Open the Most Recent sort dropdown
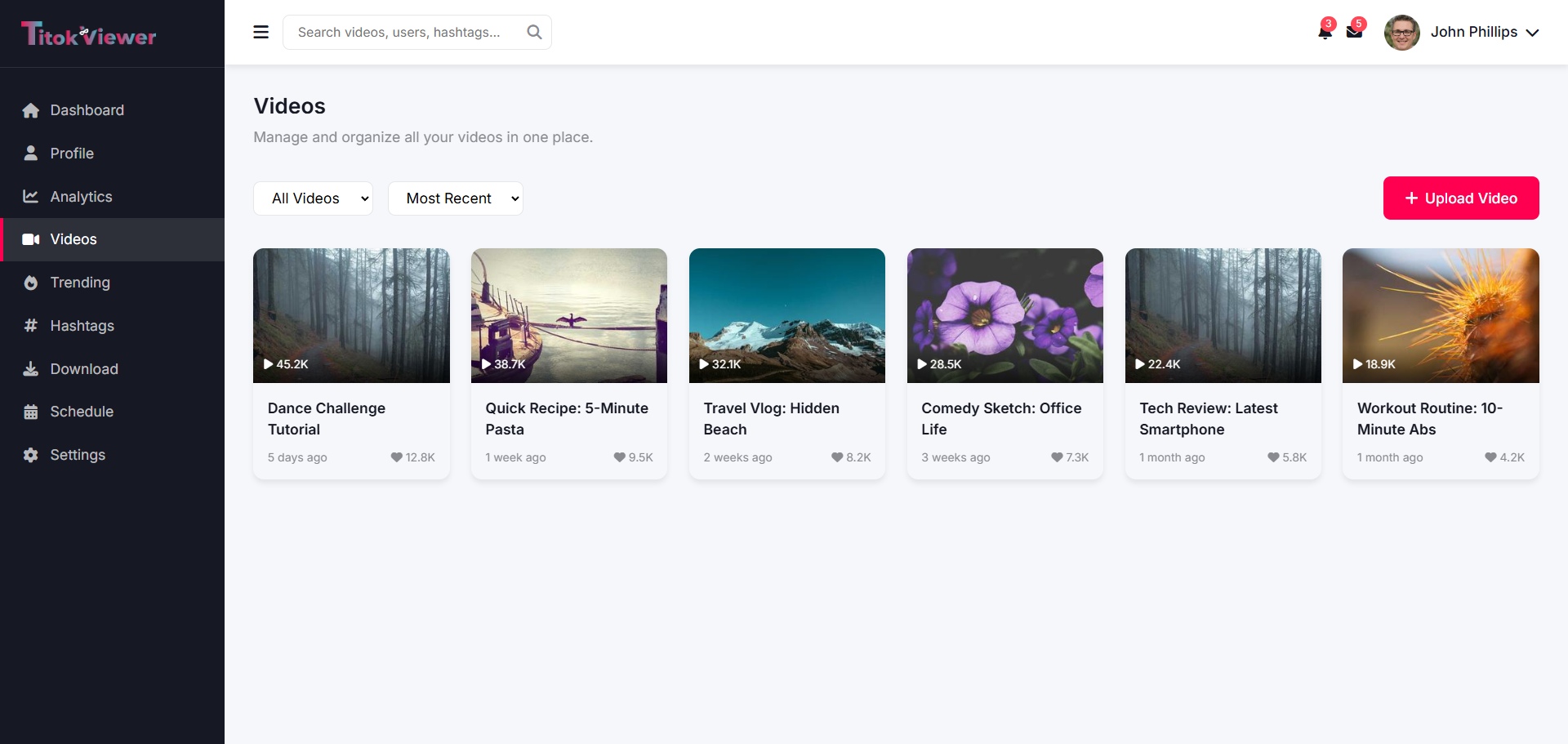Screen dimensions: 1568x744 click(456, 198)
